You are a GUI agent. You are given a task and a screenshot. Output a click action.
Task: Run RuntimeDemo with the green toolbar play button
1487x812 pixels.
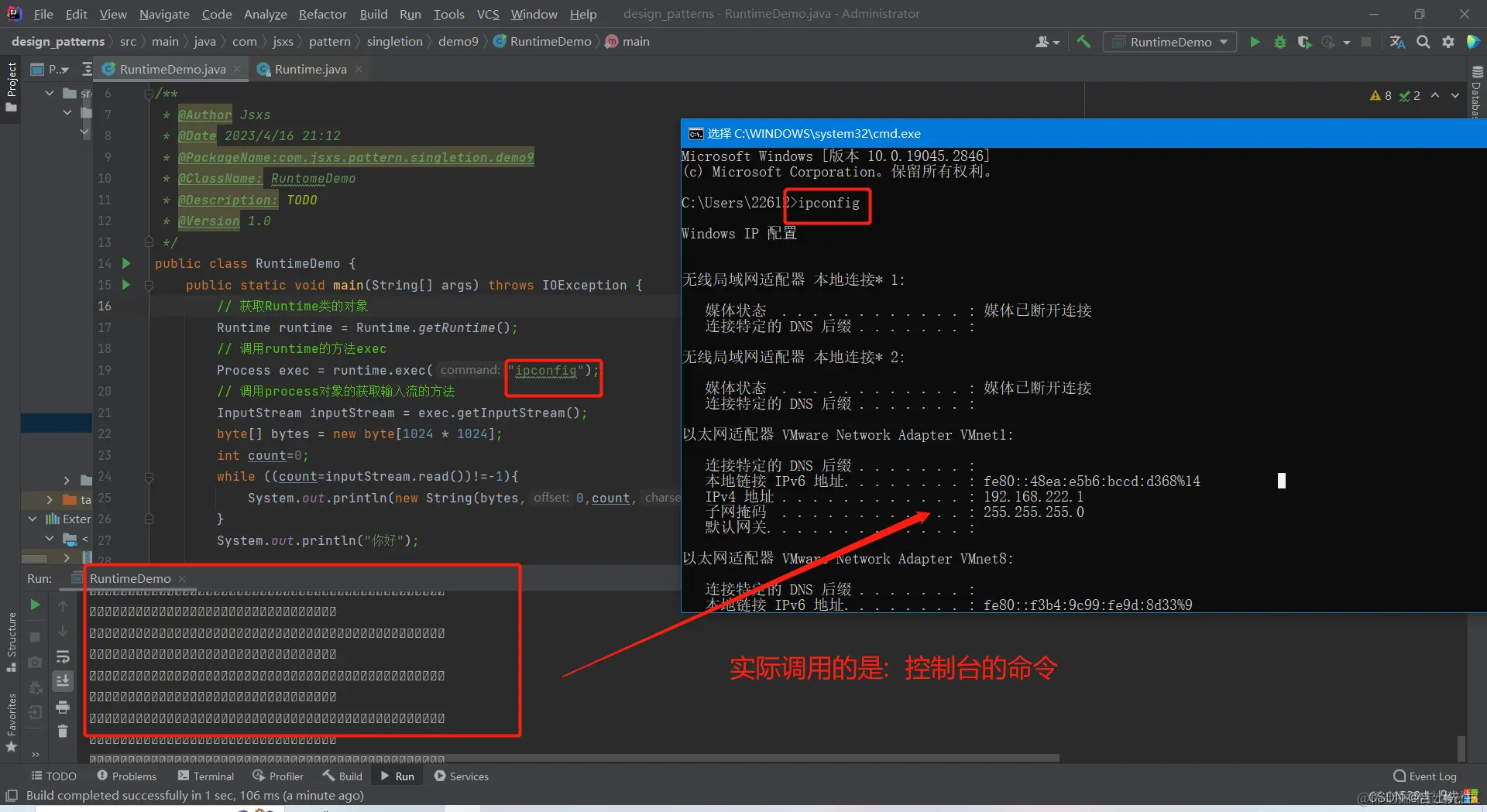tap(1255, 42)
